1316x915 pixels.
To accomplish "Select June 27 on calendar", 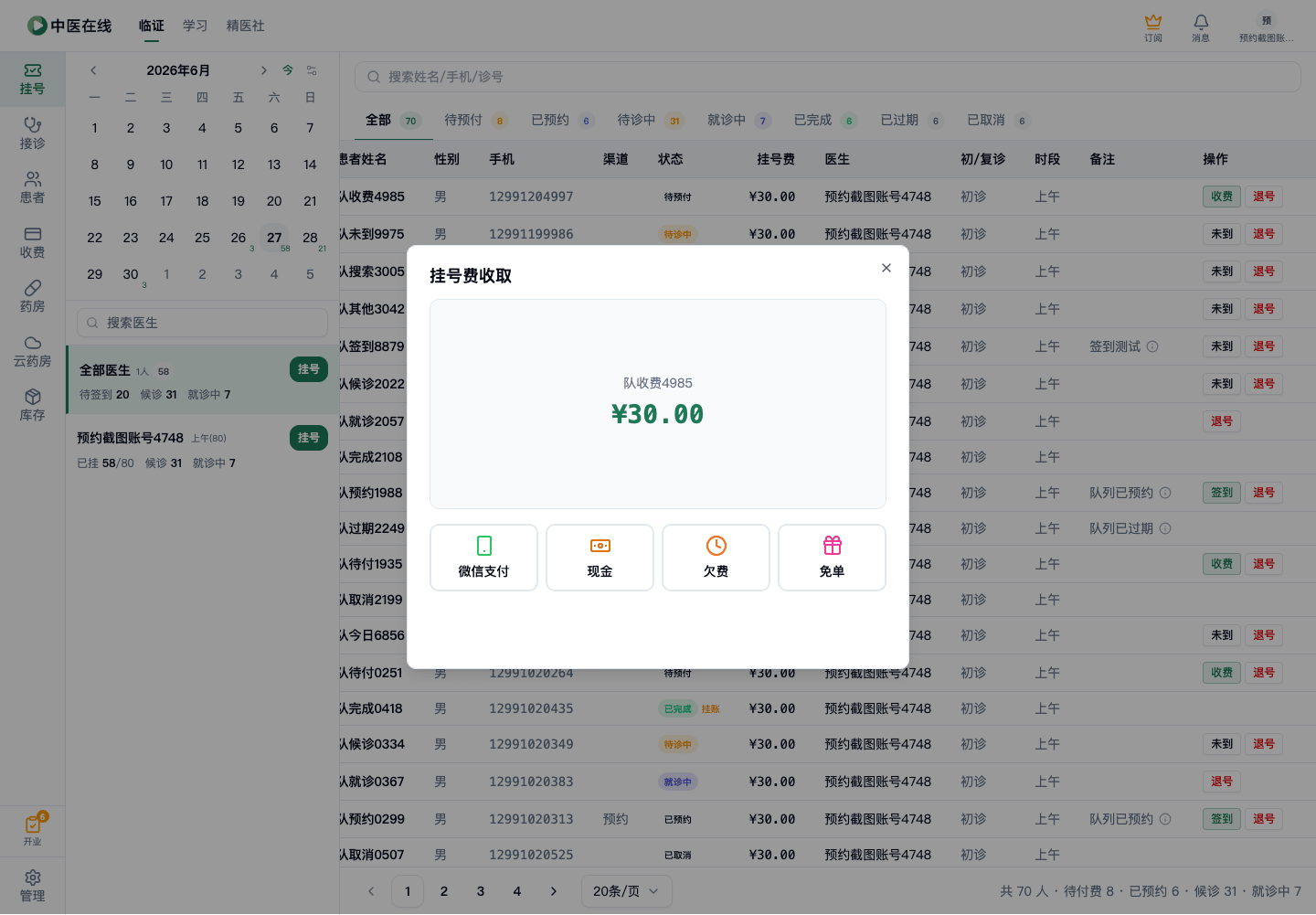I will [x=274, y=238].
